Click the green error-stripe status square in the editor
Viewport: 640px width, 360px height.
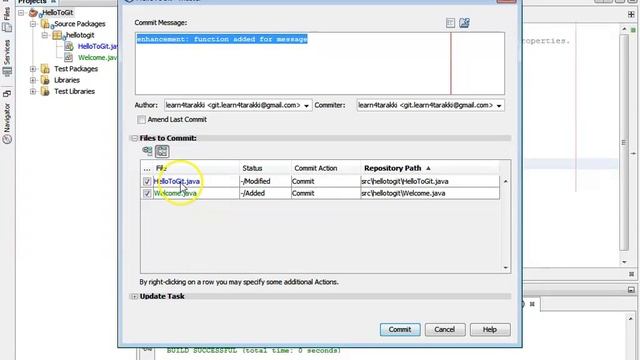tap(633, 30)
